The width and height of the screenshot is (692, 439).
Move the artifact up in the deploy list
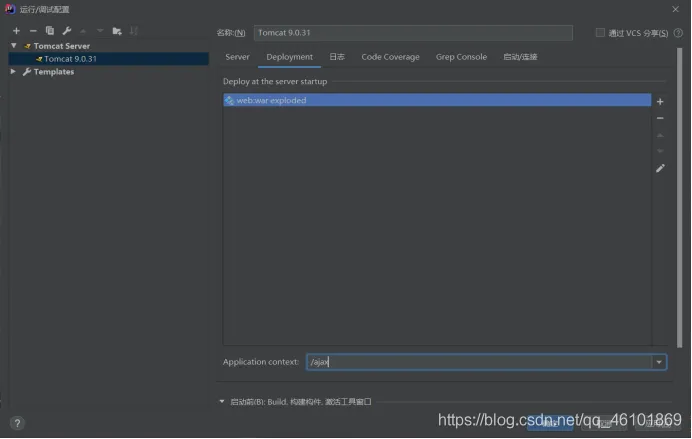660,135
